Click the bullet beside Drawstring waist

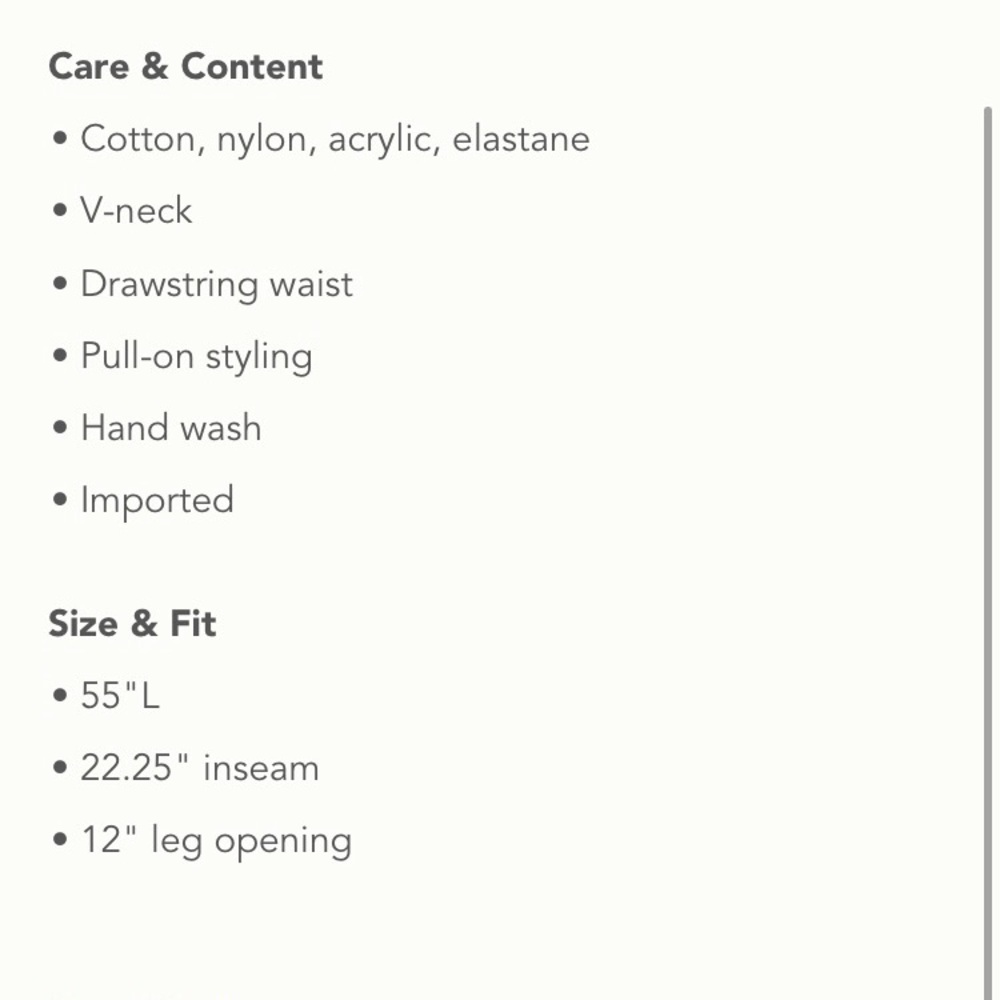point(60,285)
